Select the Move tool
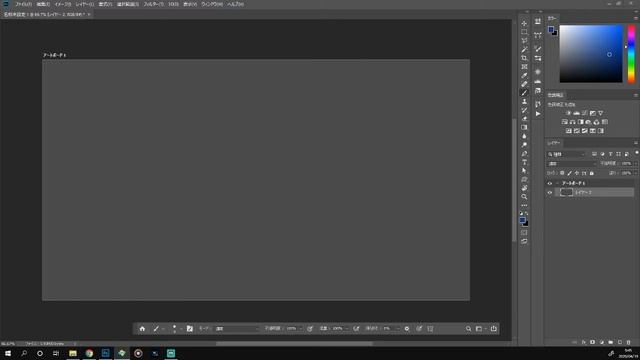 pos(524,23)
